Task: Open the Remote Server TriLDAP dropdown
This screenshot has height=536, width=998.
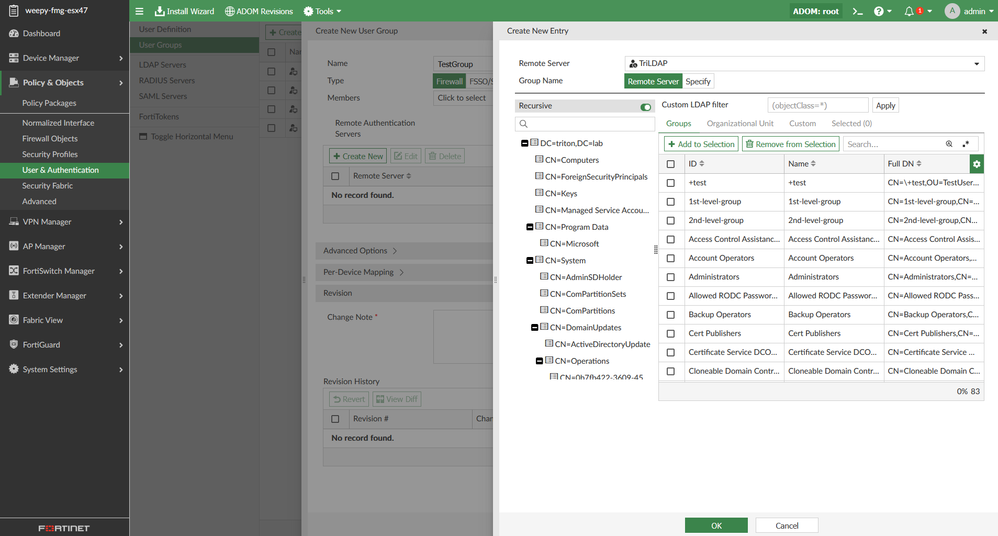Action: pos(804,63)
